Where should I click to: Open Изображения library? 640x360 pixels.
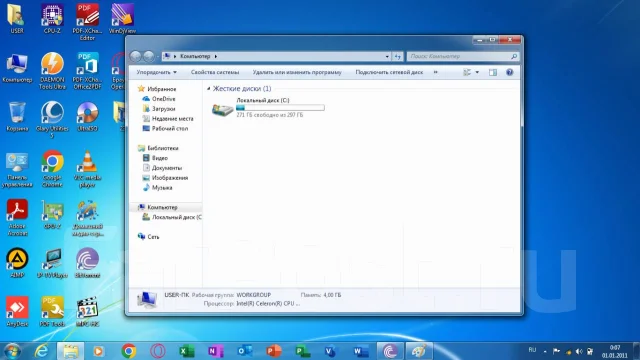tap(170, 178)
